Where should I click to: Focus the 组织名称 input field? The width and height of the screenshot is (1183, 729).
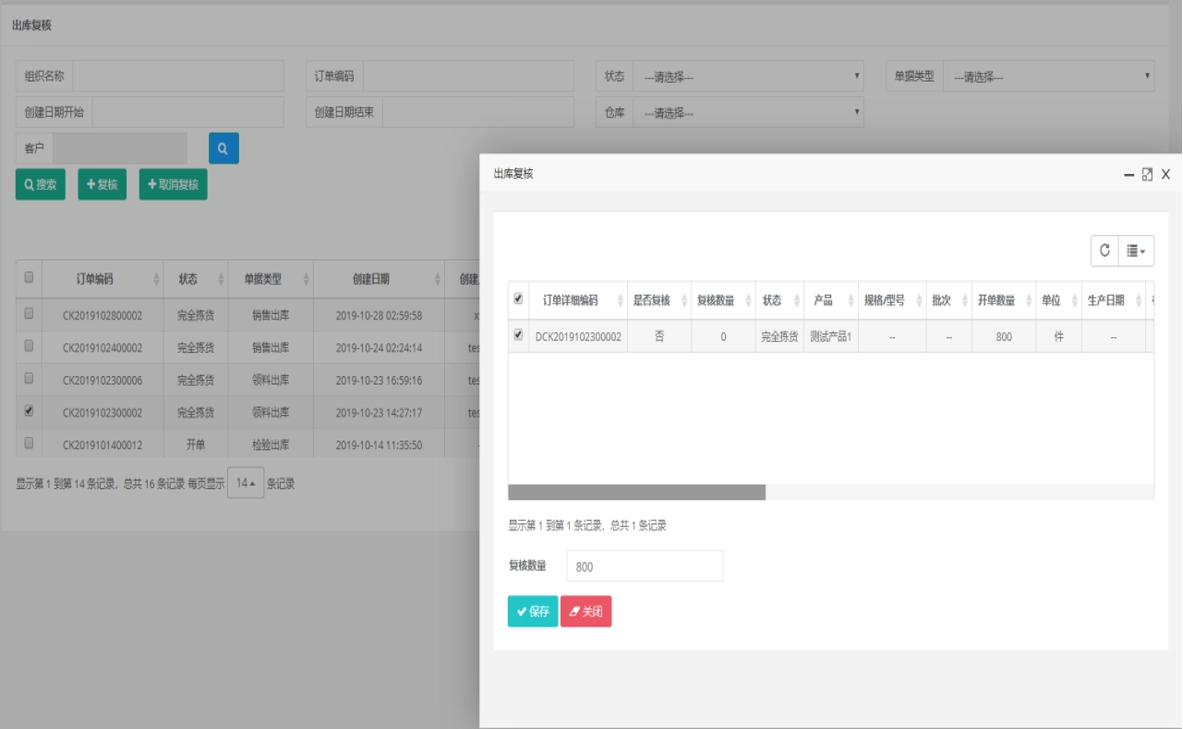pos(178,76)
